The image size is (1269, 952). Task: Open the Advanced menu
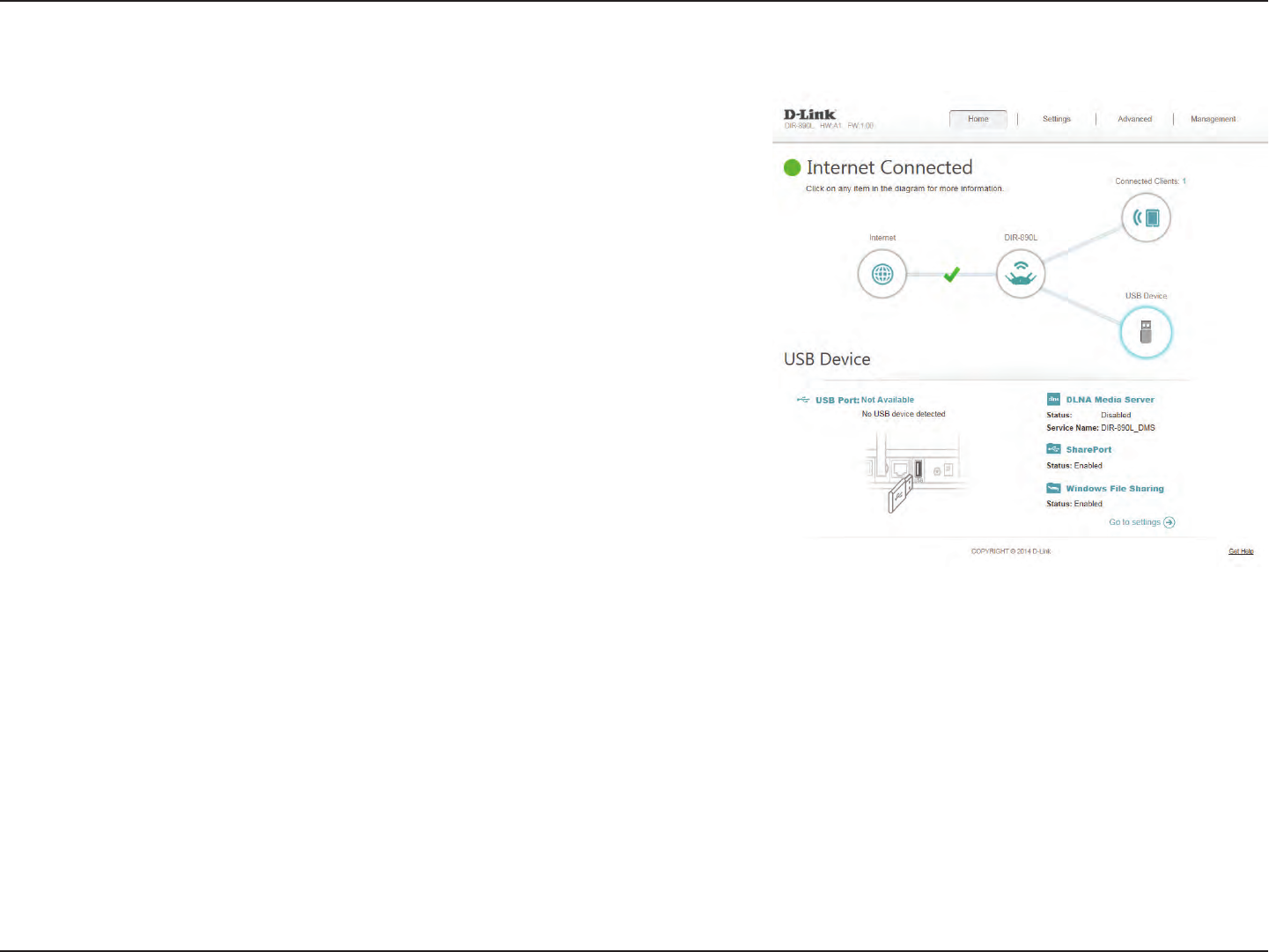click(1134, 119)
